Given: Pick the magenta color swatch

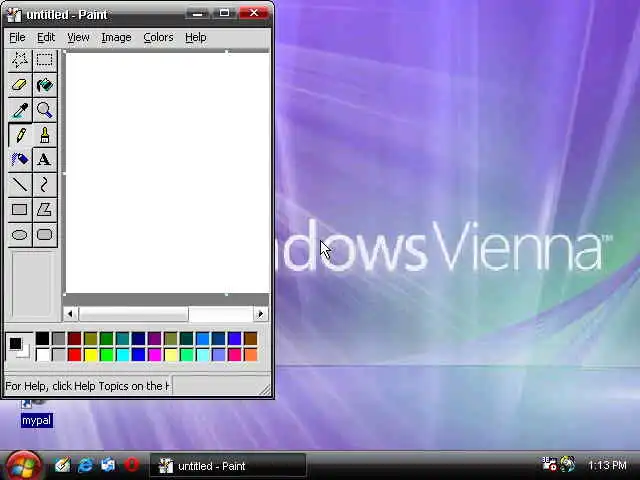Looking at the screenshot, I should [x=155, y=355].
